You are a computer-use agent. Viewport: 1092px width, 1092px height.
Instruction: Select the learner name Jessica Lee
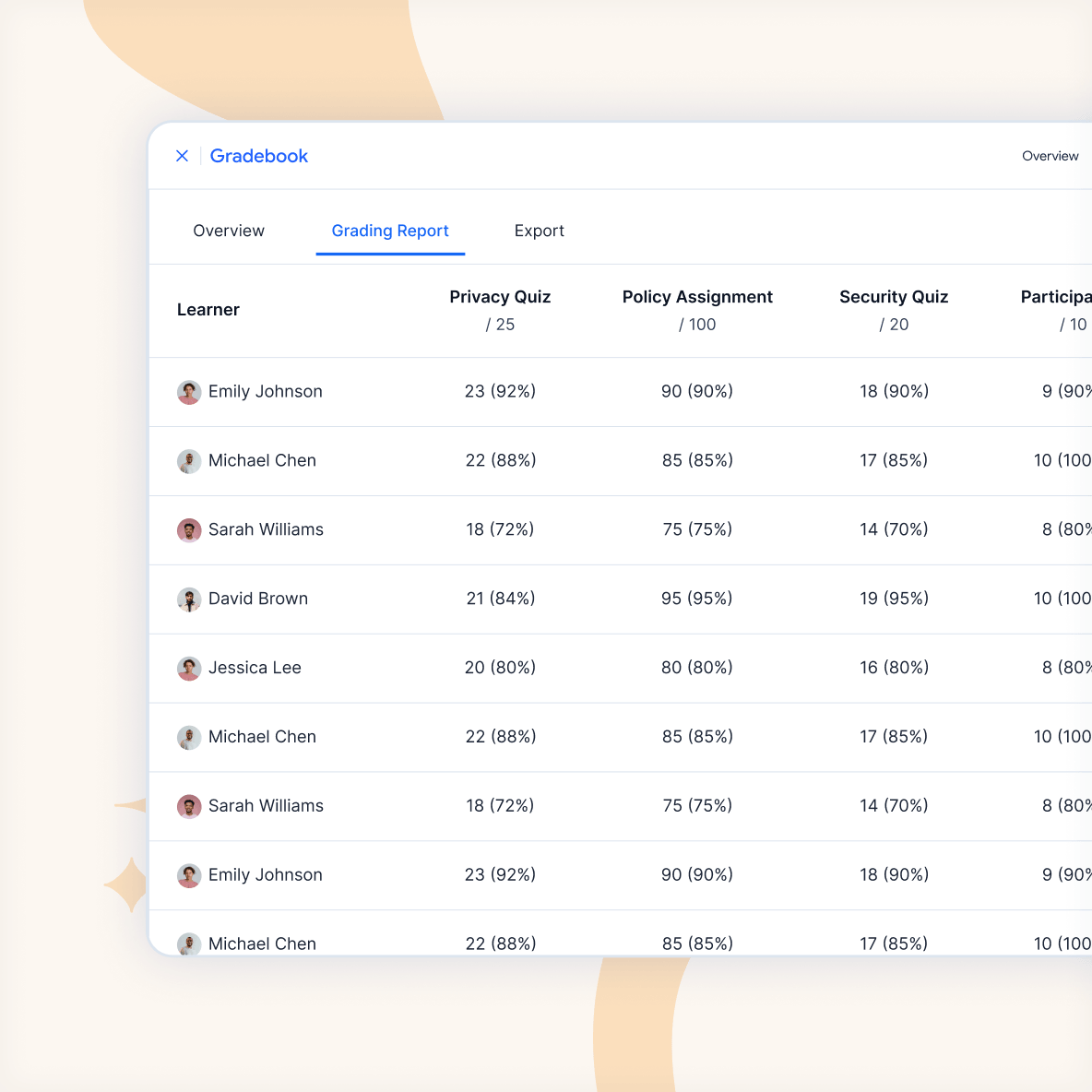click(255, 668)
